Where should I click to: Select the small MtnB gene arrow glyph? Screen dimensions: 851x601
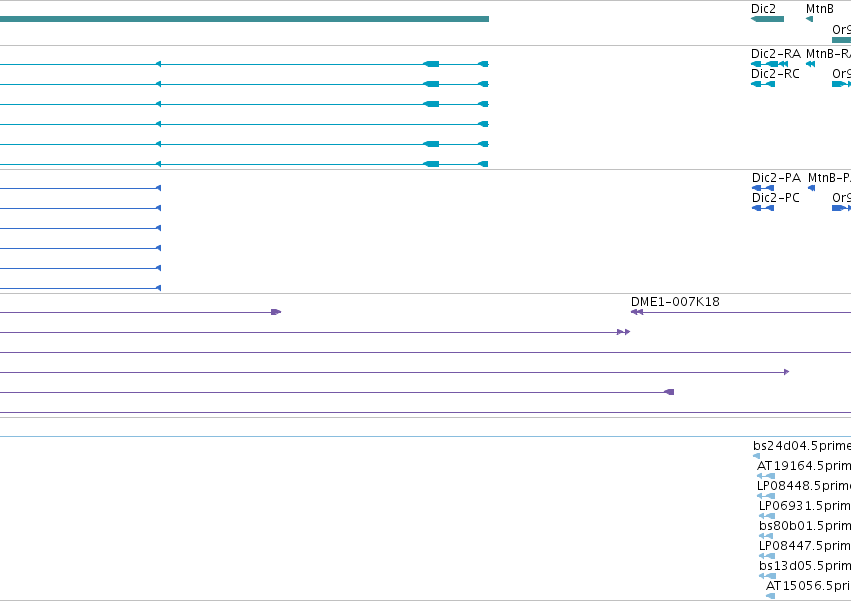810,19
